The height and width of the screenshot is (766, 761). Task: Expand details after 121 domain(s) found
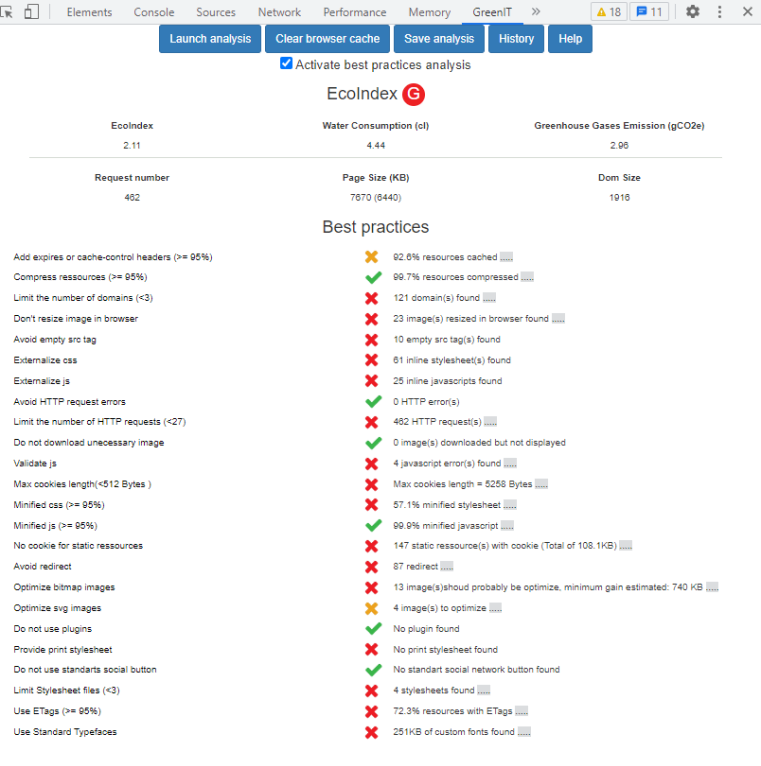point(489,298)
